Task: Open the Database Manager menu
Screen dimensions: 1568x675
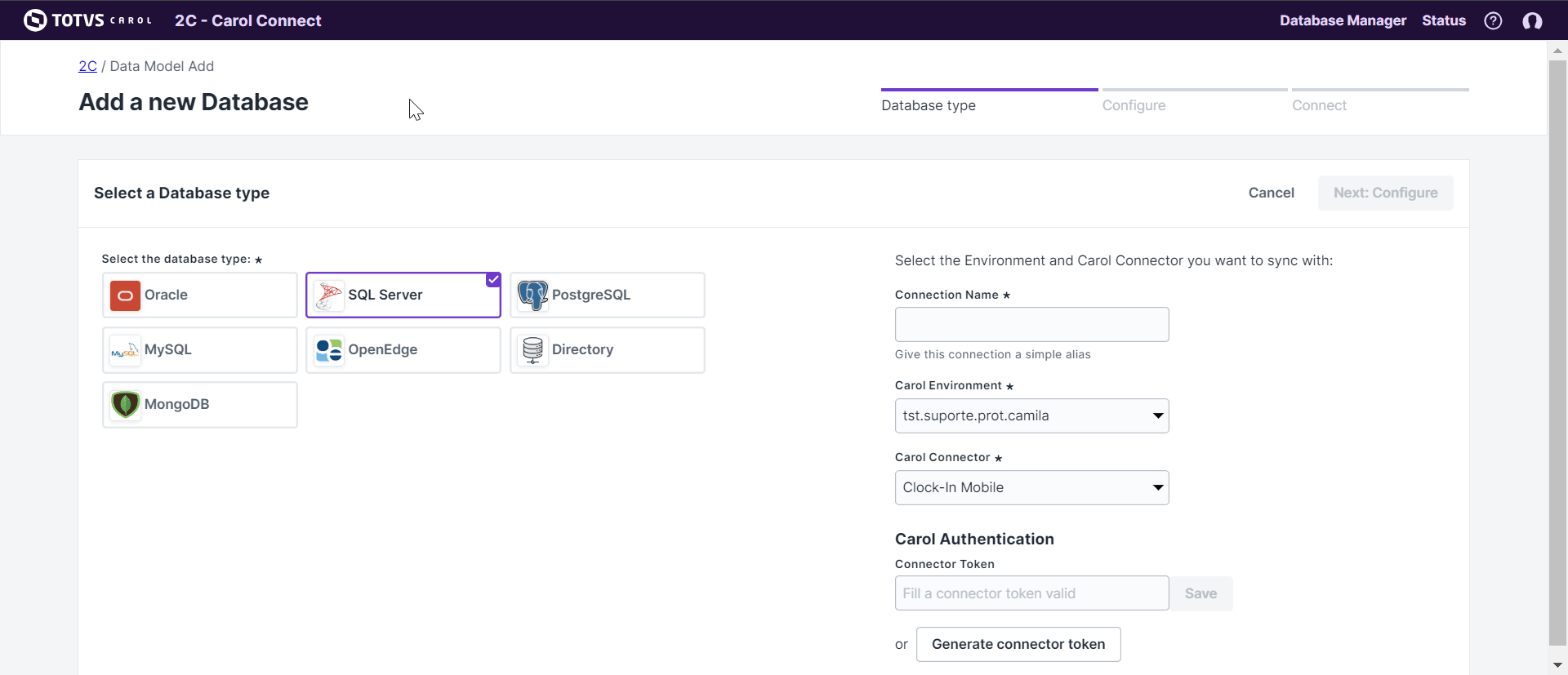Action: point(1343,20)
